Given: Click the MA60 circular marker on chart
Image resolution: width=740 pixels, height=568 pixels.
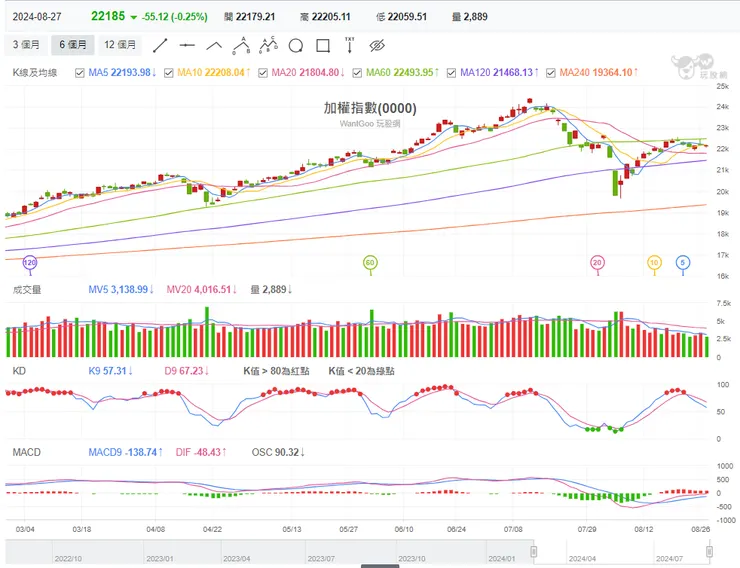Looking at the screenshot, I should 369,263.
